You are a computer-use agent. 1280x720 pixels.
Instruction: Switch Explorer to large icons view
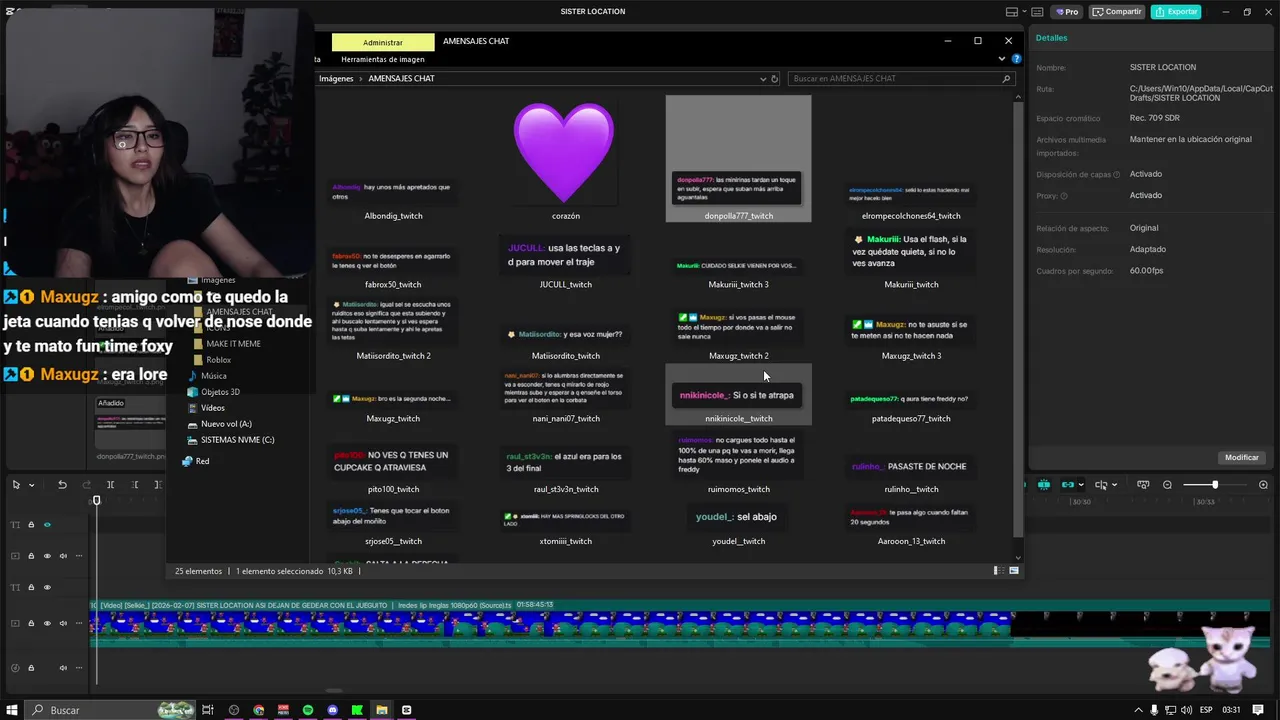(1014, 571)
